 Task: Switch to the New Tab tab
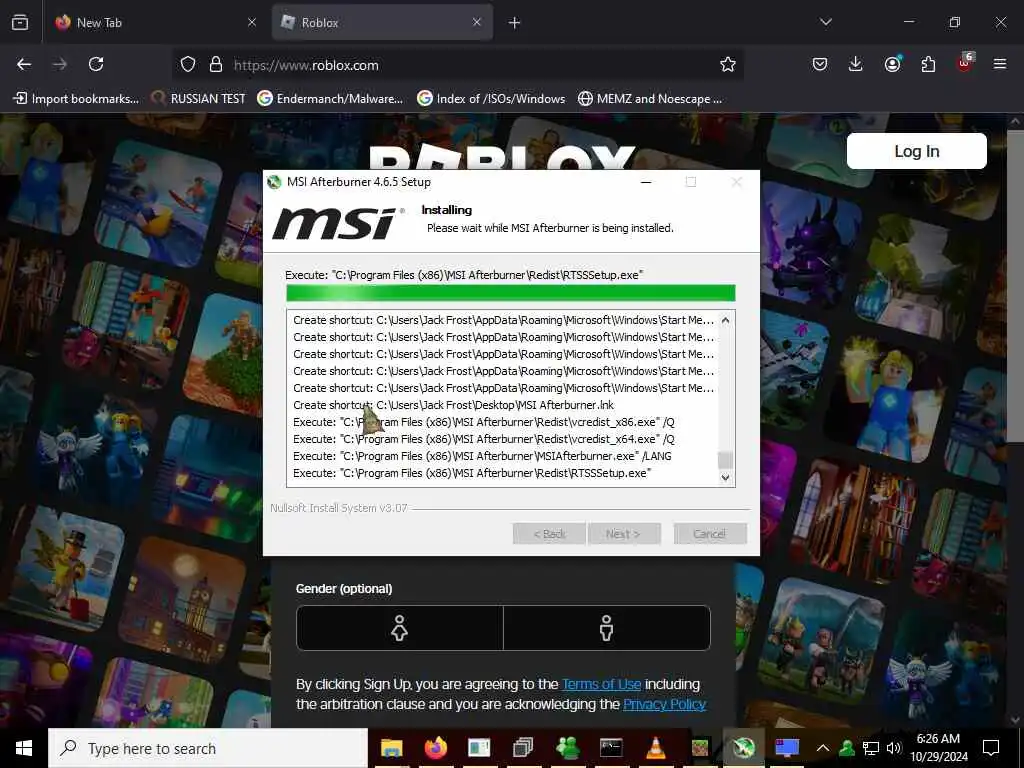(x=156, y=22)
